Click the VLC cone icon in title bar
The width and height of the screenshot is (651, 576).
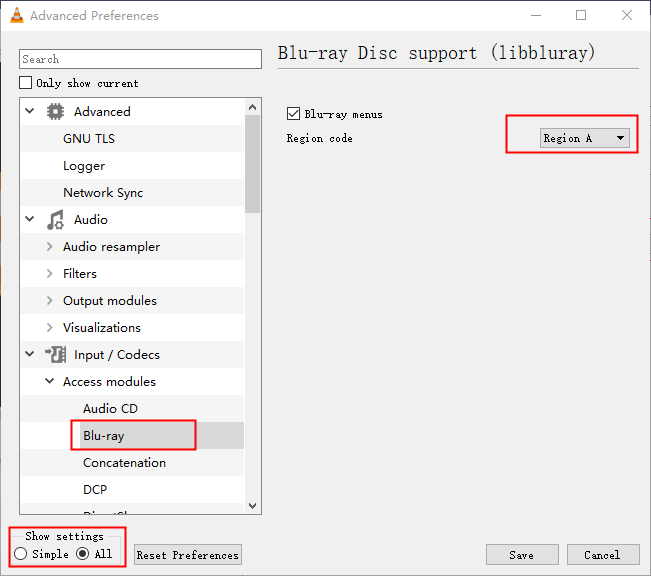17,15
